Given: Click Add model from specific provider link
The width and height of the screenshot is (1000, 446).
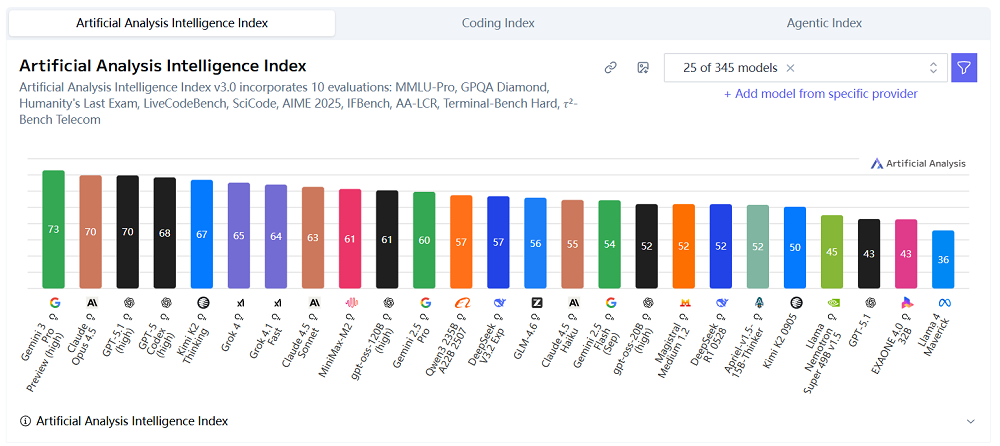Looking at the screenshot, I should tap(820, 94).
